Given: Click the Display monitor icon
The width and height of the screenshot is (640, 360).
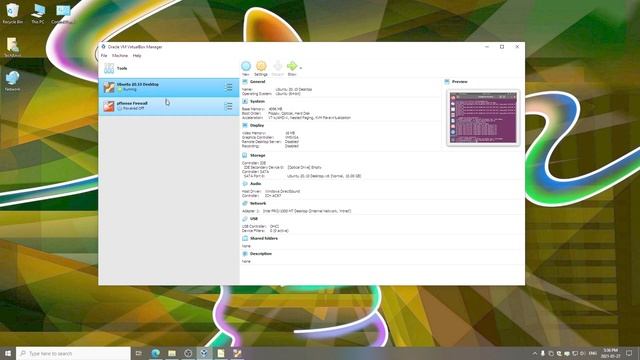Looking at the screenshot, I should (x=245, y=125).
